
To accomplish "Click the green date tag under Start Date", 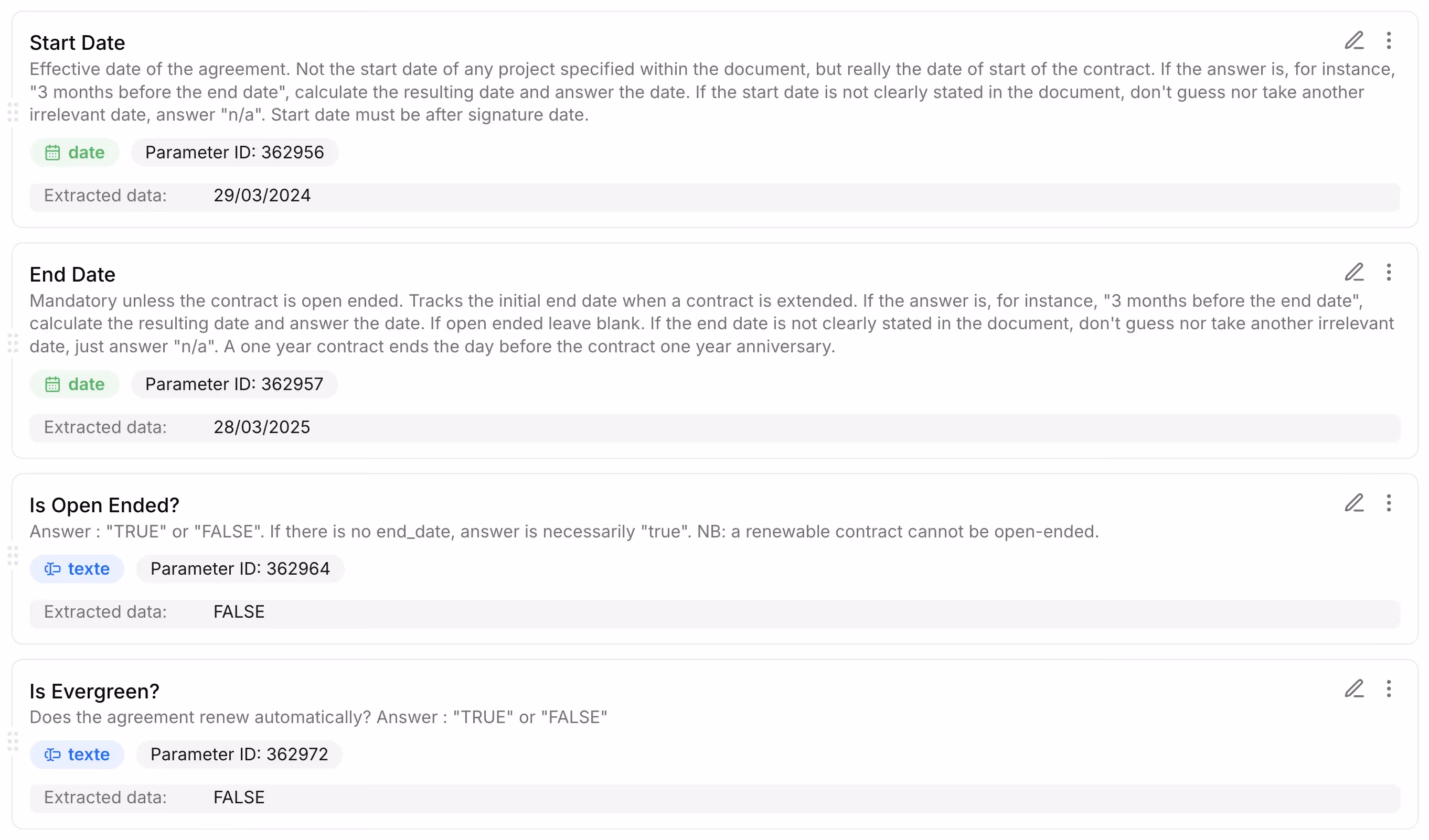I will click(x=75, y=153).
